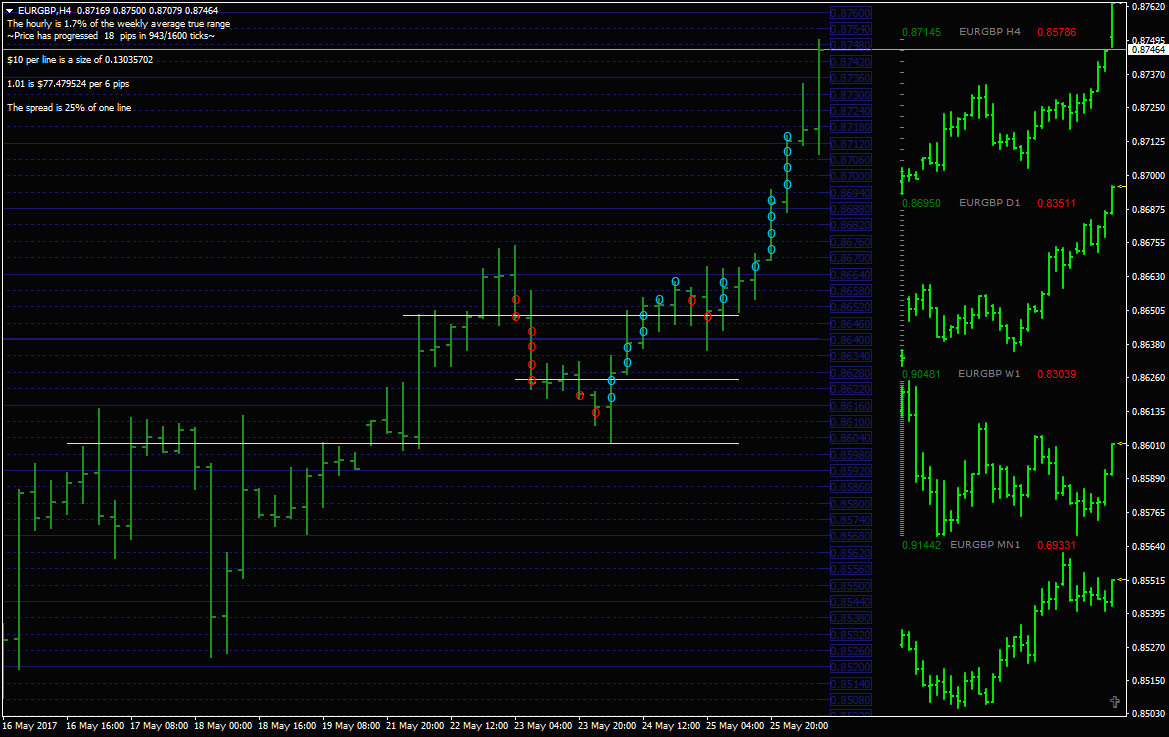The height and width of the screenshot is (737, 1169).
Task: Click green high value 0.86950
Action: point(921,203)
